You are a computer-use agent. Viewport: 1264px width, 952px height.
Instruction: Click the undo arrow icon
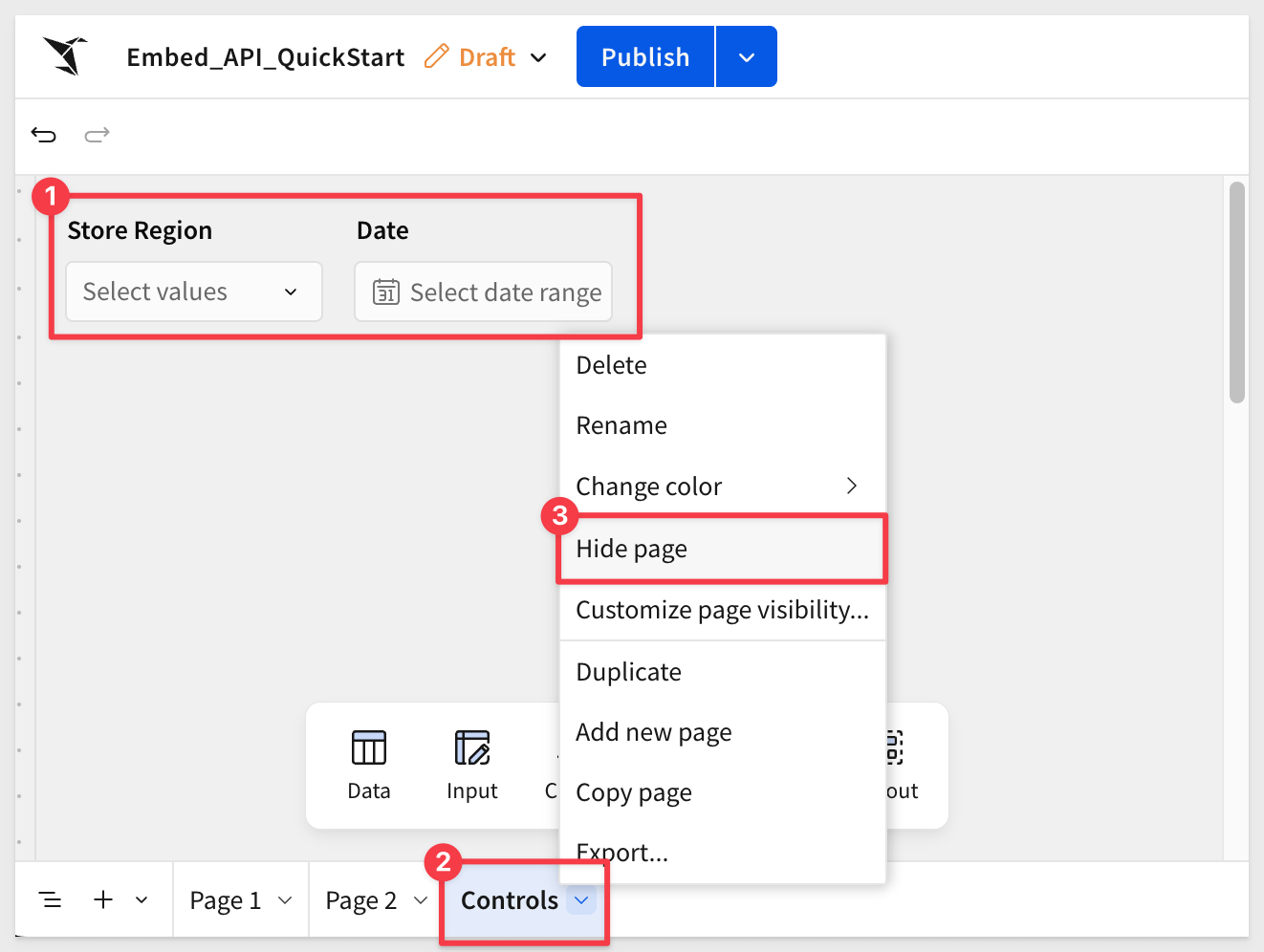click(44, 135)
